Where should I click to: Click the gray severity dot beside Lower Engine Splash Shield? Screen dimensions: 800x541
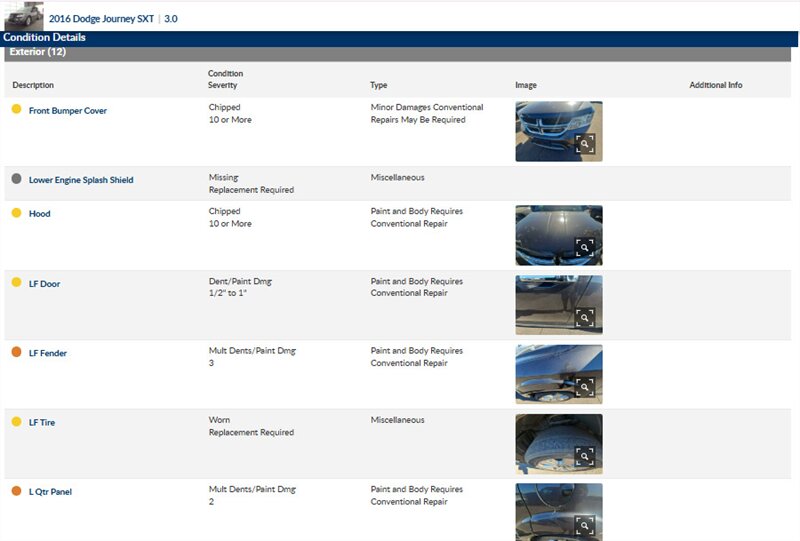pos(16,178)
